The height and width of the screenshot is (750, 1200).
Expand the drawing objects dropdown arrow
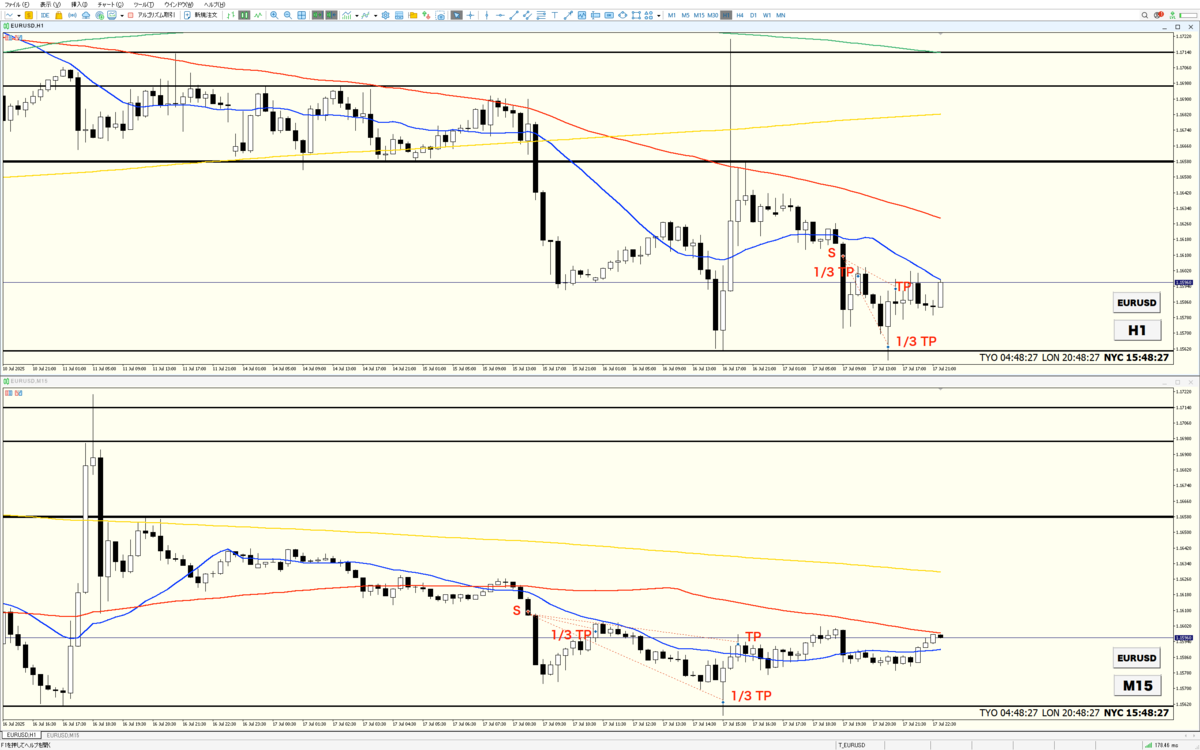(658, 15)
